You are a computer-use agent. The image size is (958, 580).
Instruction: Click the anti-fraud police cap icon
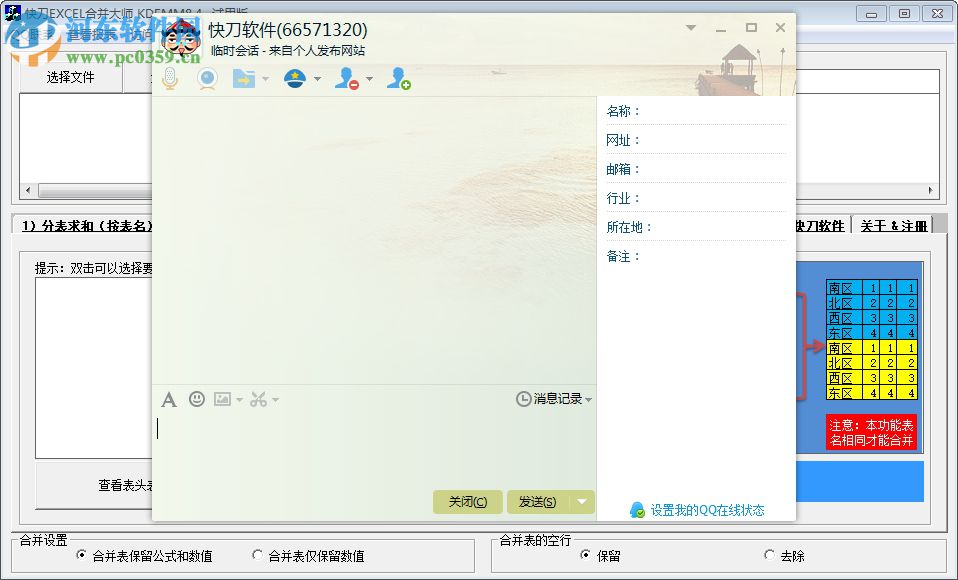[x=297, y=79]
